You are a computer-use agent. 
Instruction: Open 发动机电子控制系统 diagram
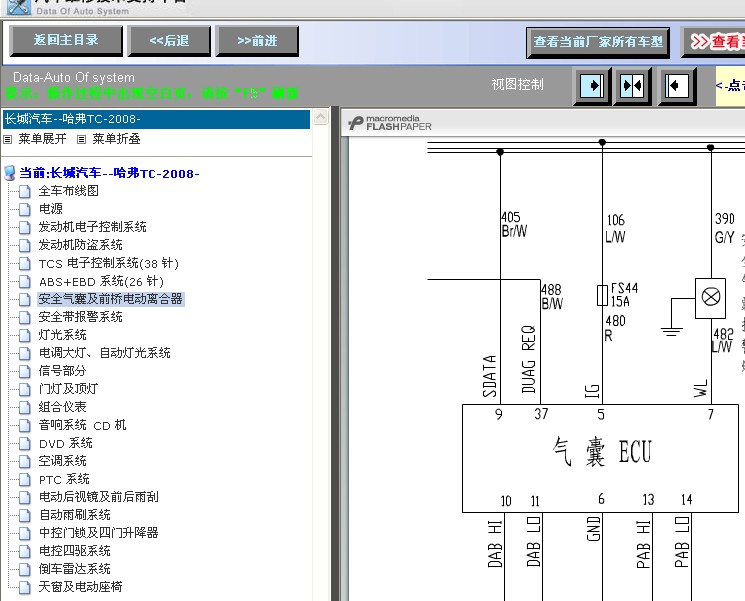click(x=92, y=227)
